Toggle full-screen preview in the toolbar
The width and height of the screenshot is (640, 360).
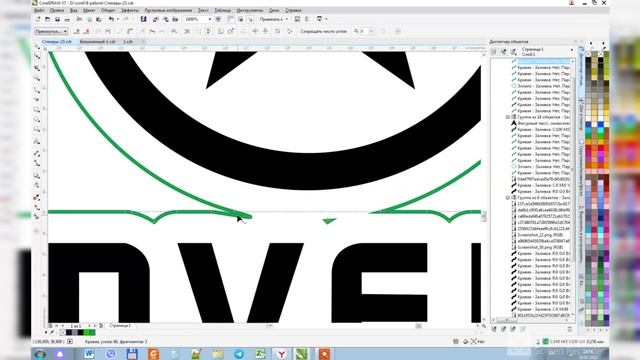point(218,19)
